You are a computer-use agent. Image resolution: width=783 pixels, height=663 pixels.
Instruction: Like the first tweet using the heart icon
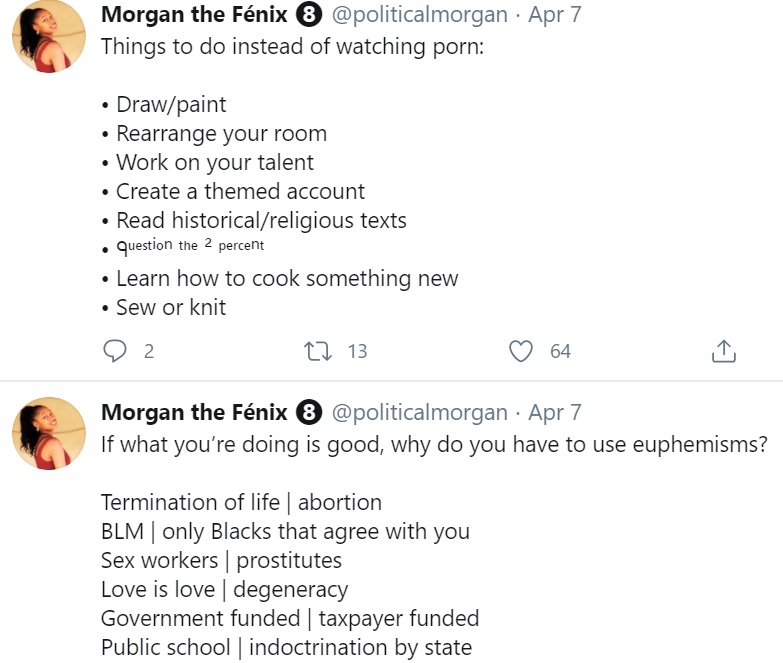pos(521,351)
